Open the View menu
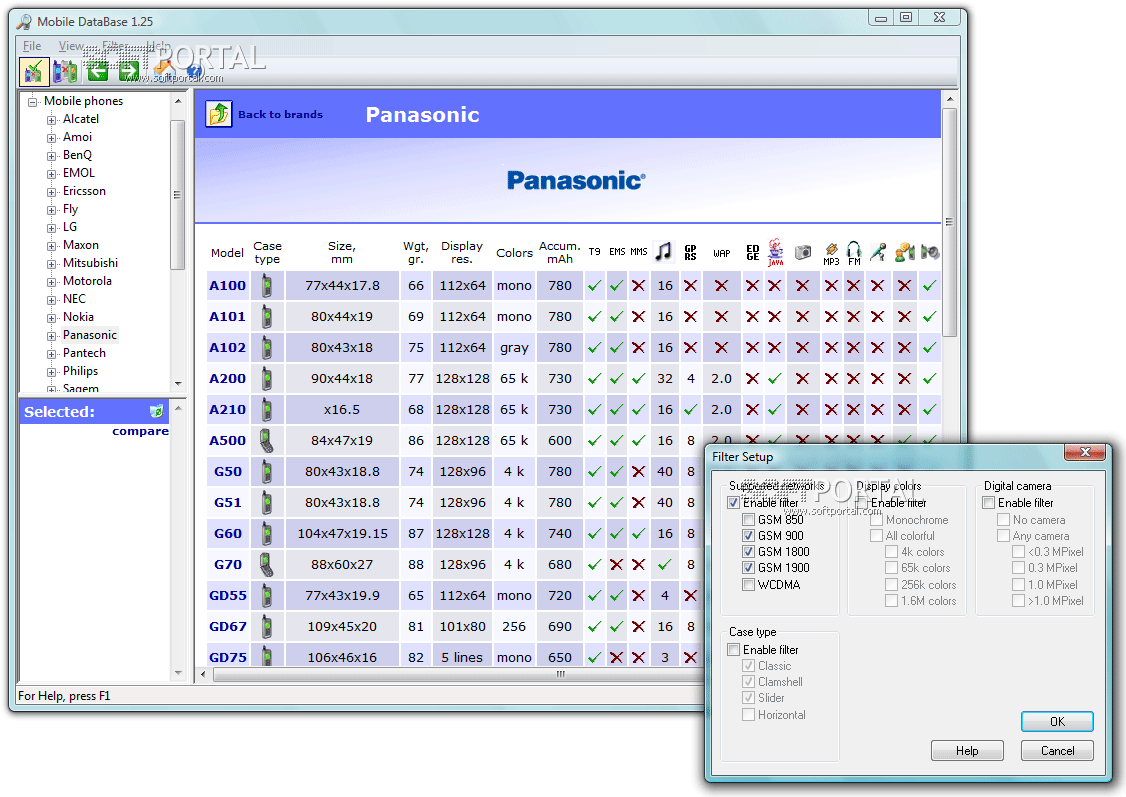Viewport: 1126px width, 797px height. click(71, 46)
